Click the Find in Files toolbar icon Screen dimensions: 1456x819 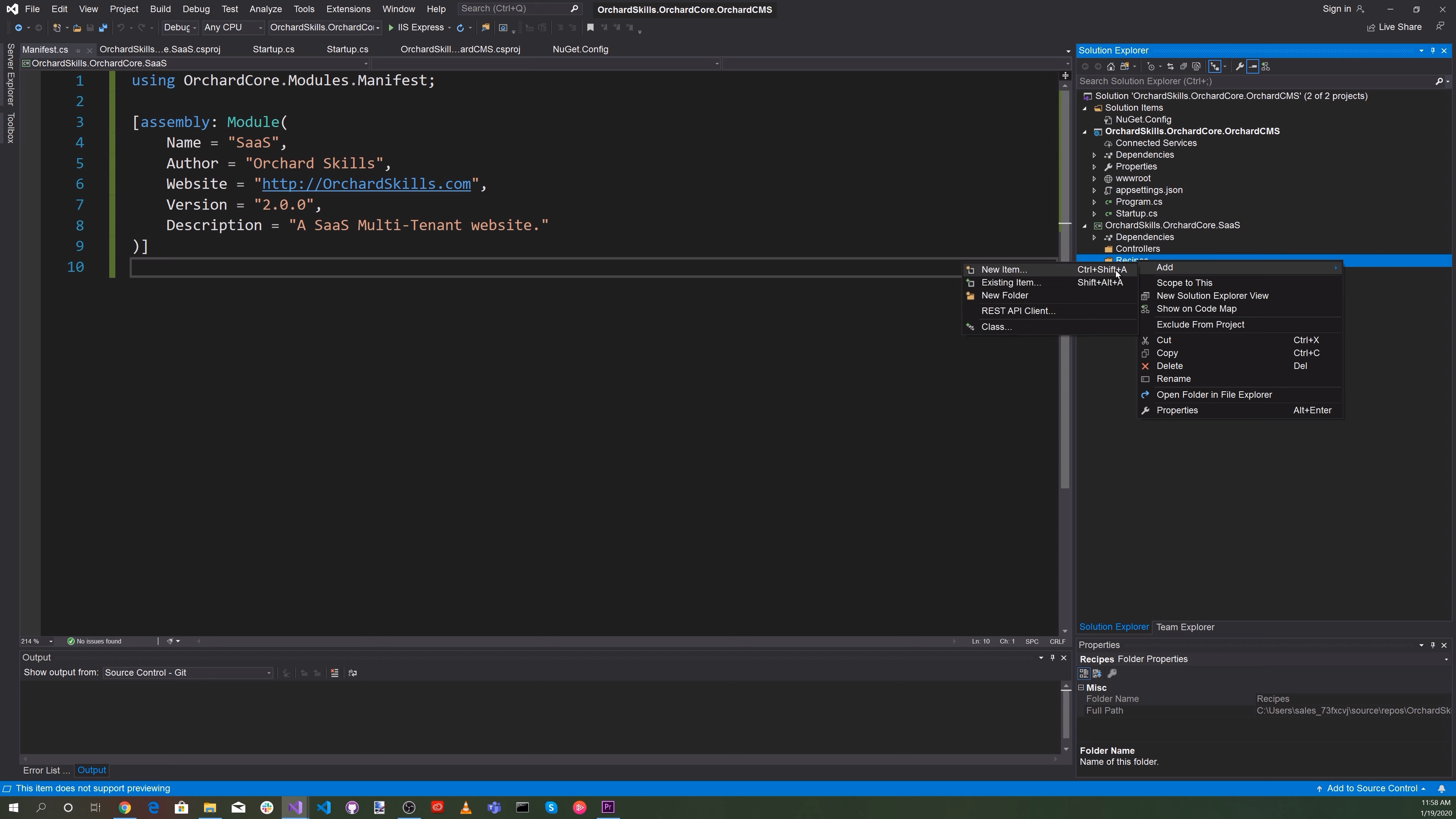tap(485, 28)
